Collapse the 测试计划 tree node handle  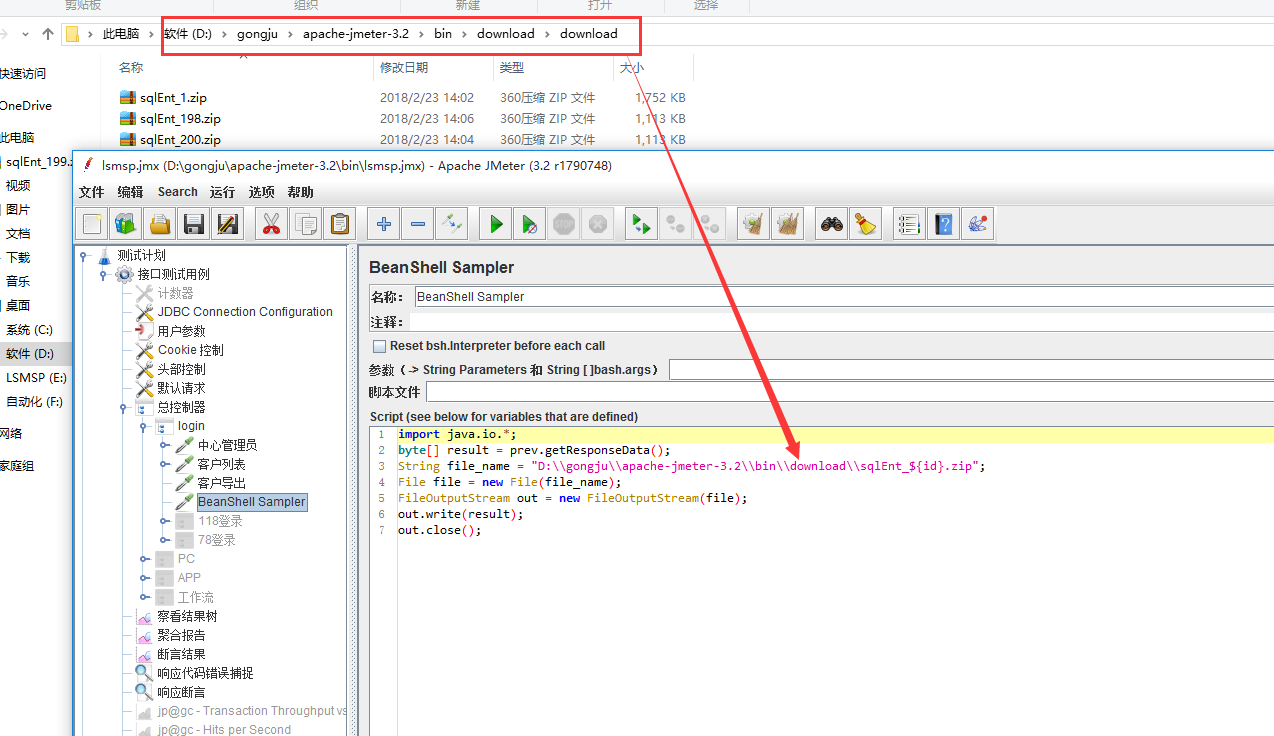tap(84, 255)
